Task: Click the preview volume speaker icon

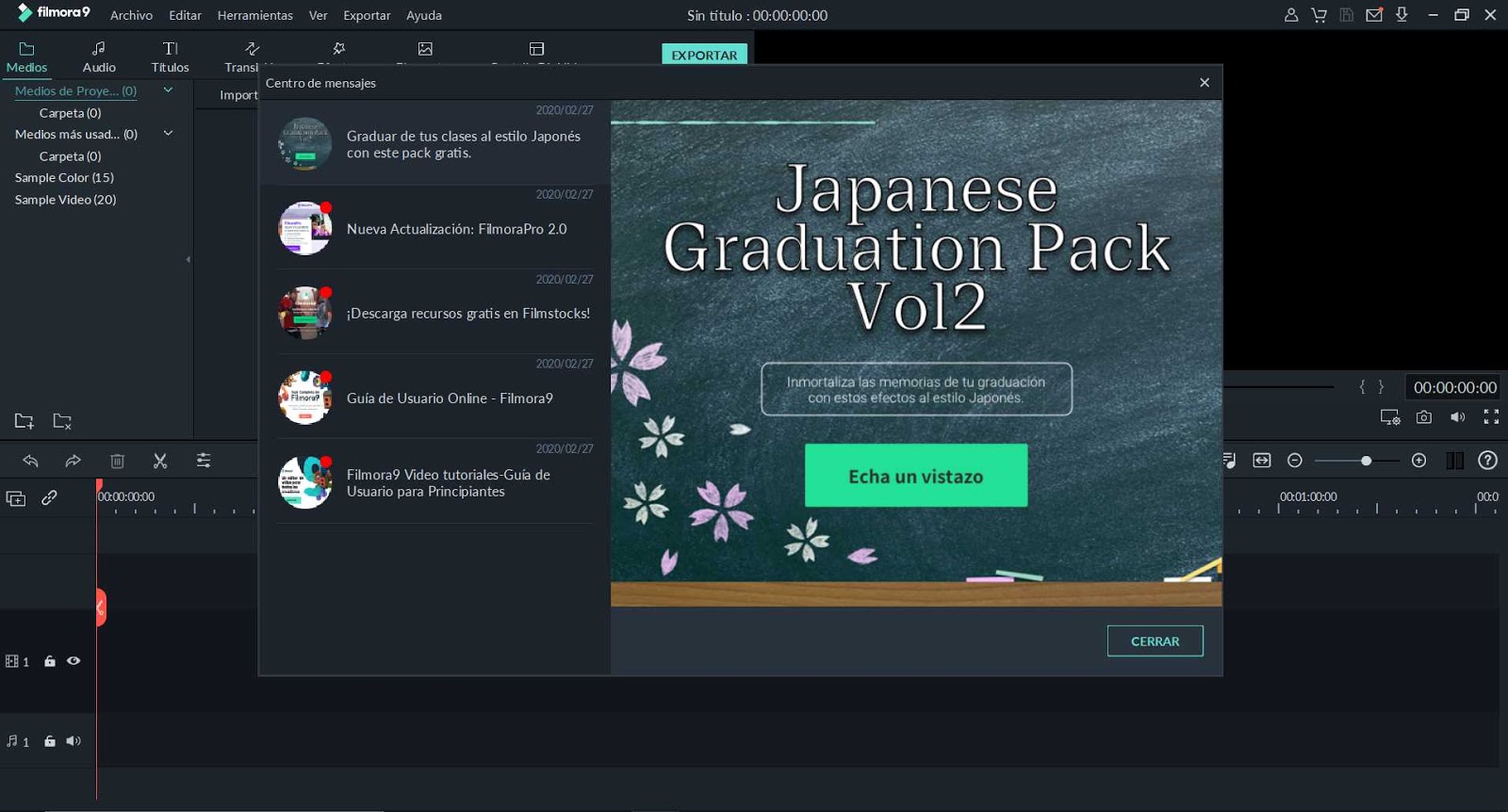Action: pos(1458,416)
